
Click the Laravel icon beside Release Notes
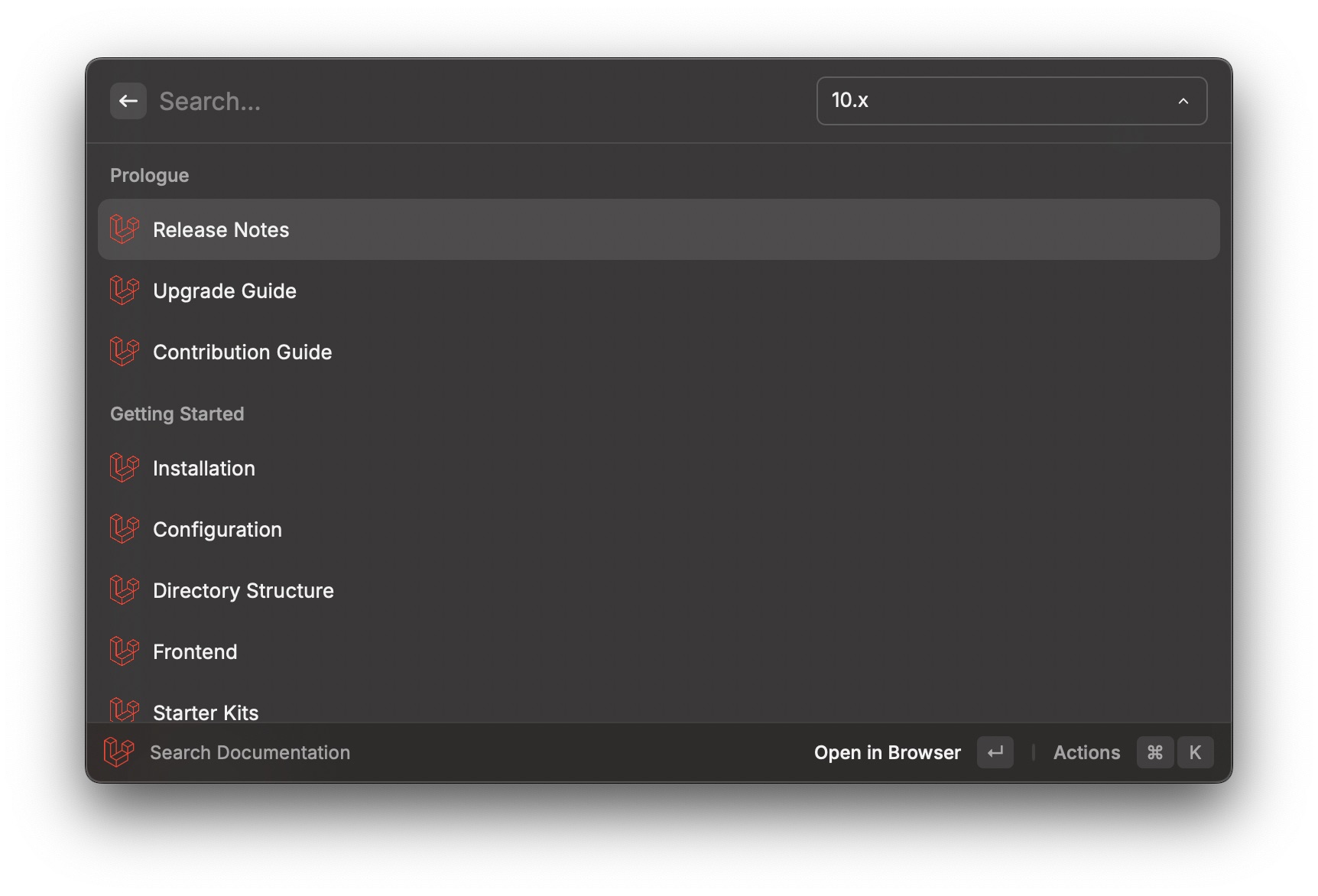click(124, 229)
